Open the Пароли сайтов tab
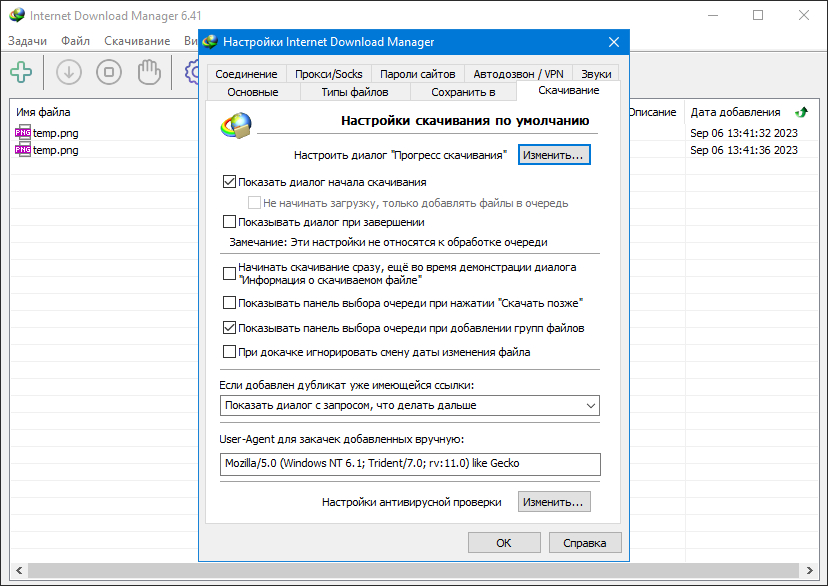The height and width of the screenshot is (586, 828). click(x=418, y=74)
